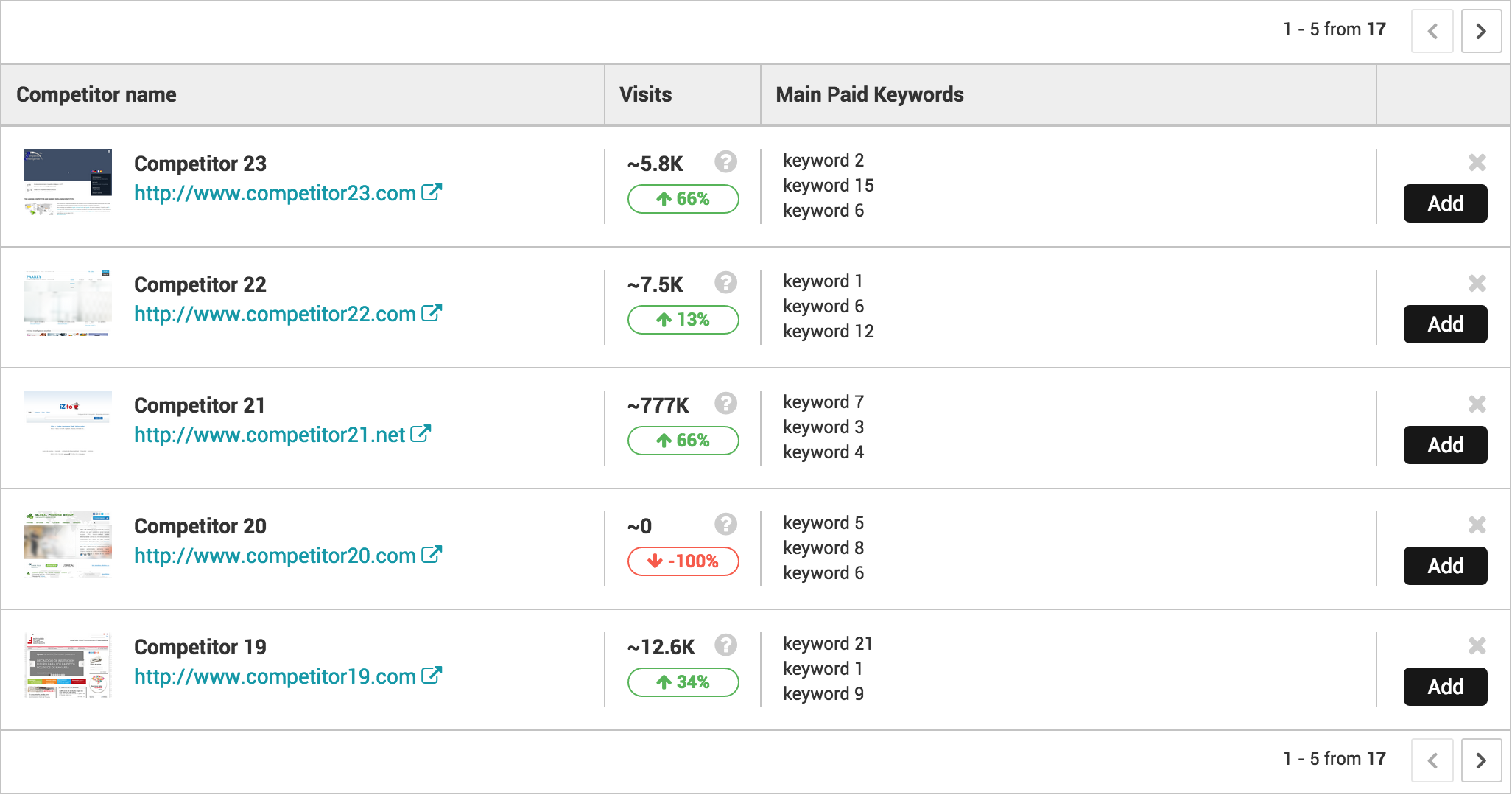1512x795 pixels.
Task: Click the -100% change badge for Competitor 20
Action: pos(683,561)
